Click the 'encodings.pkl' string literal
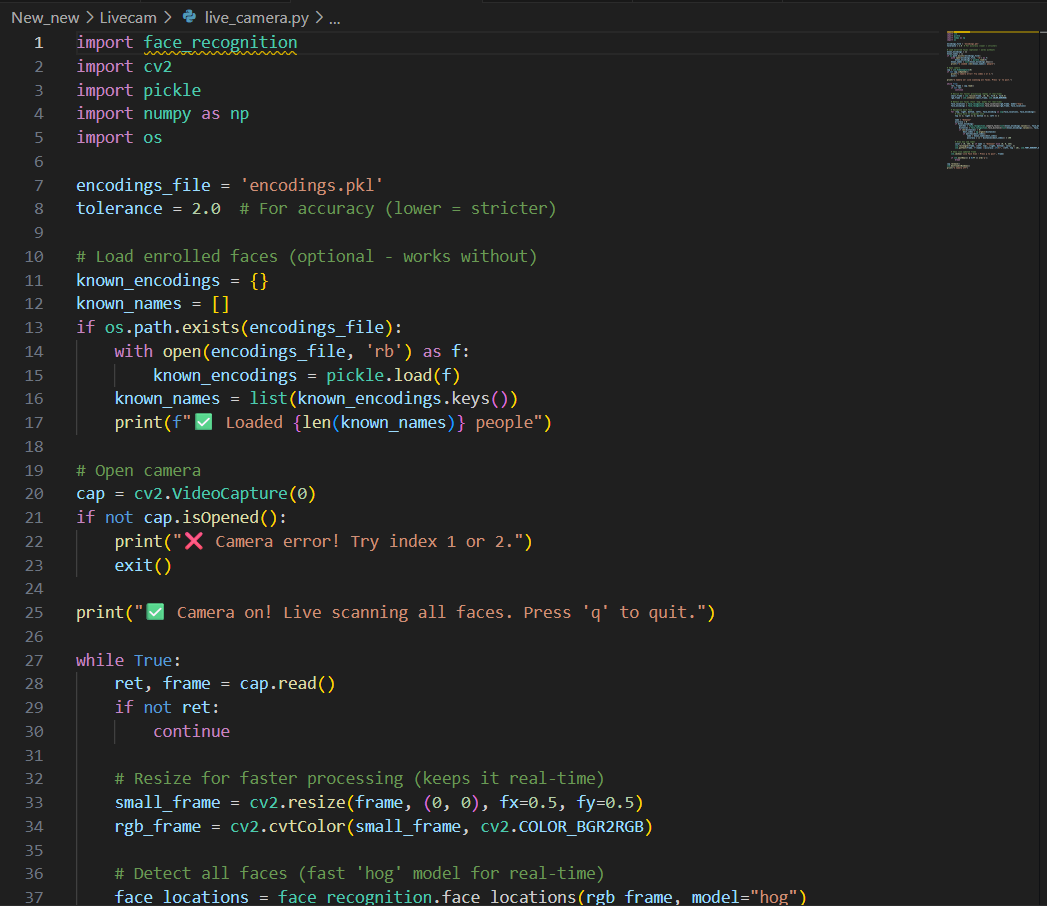1047x906 pixels. coord(315,185)
